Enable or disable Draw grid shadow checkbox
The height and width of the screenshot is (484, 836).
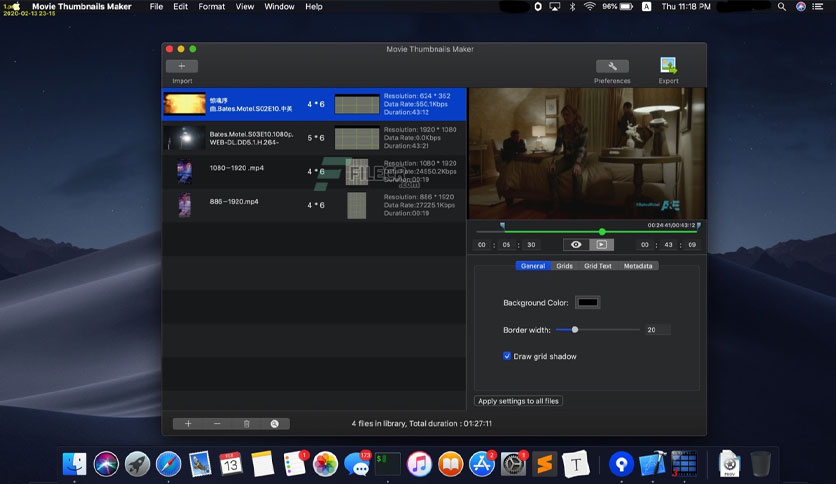(507, 356)
